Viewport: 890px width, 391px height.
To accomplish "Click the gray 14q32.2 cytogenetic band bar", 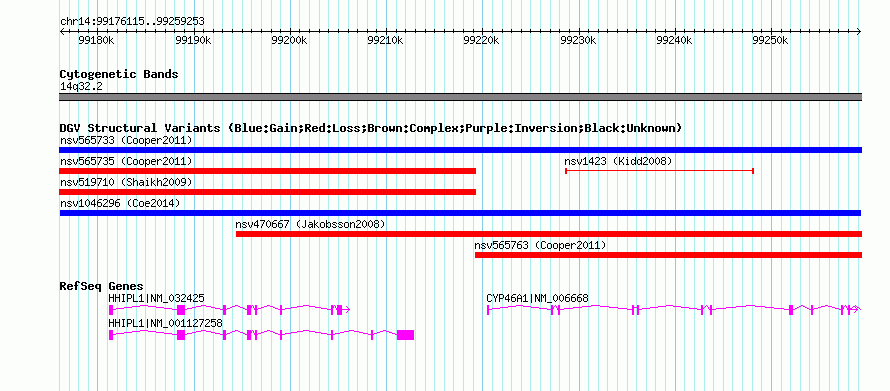I will (460, 97).
